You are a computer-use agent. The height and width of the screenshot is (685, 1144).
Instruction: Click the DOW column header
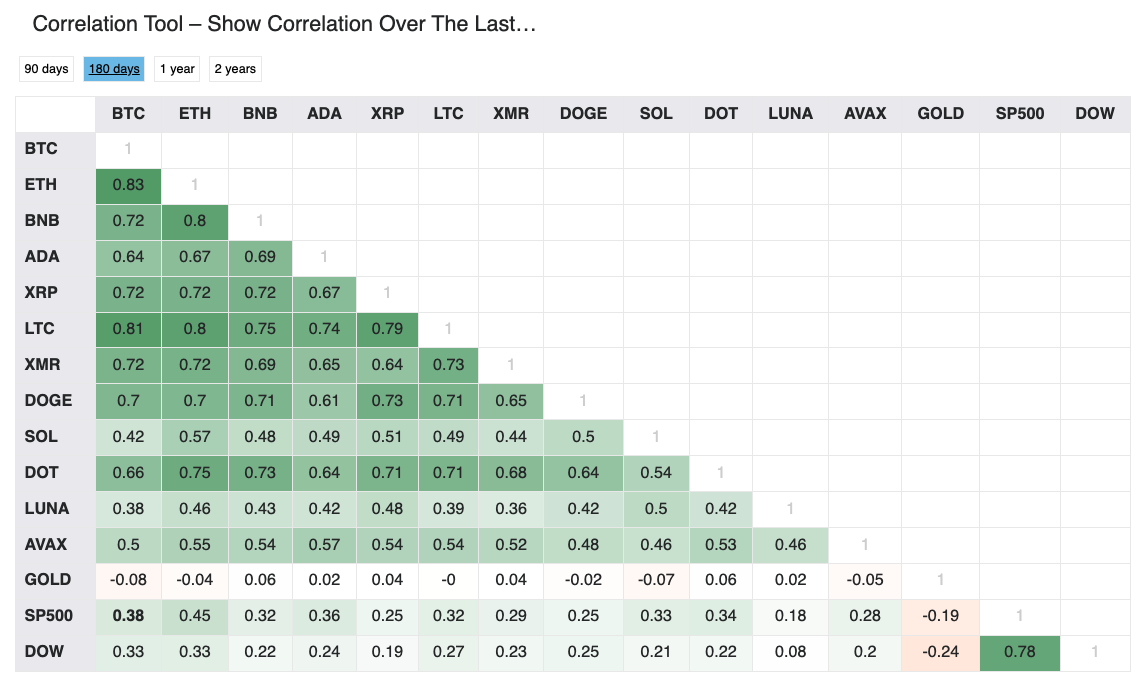(x=1094, y=114)
